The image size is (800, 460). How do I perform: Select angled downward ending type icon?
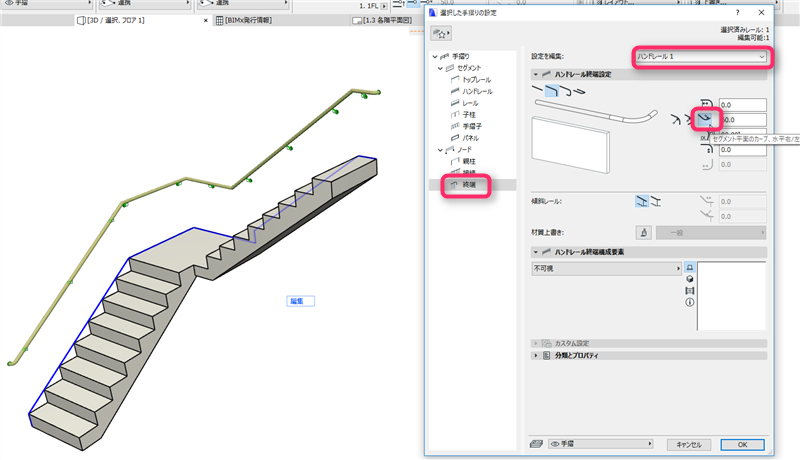[x=552, y=91]
